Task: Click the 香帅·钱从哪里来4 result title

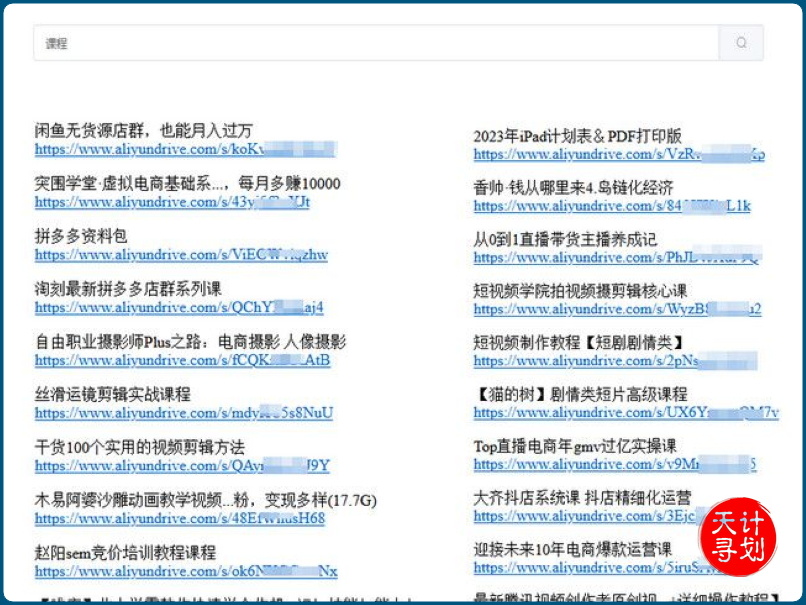Action: click(580, 185)
